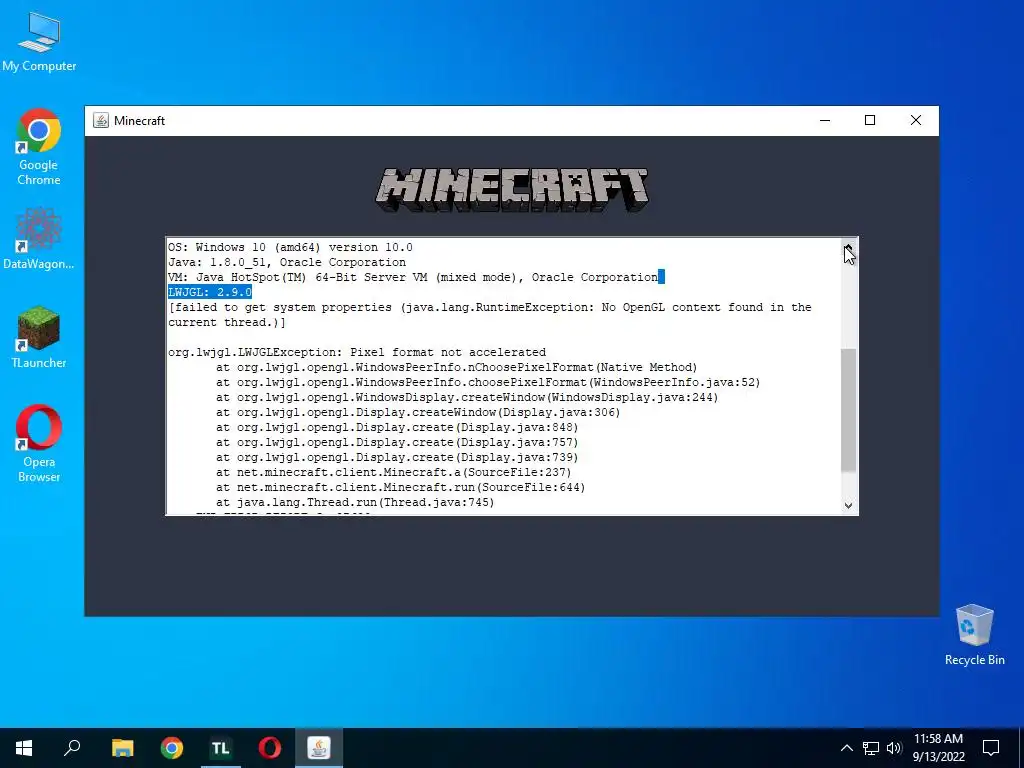Image resolution: width=1024 pixels, height=768 pixels.
Task: Click the Minecraft window Java icon
Action: (x=101, y=121)
